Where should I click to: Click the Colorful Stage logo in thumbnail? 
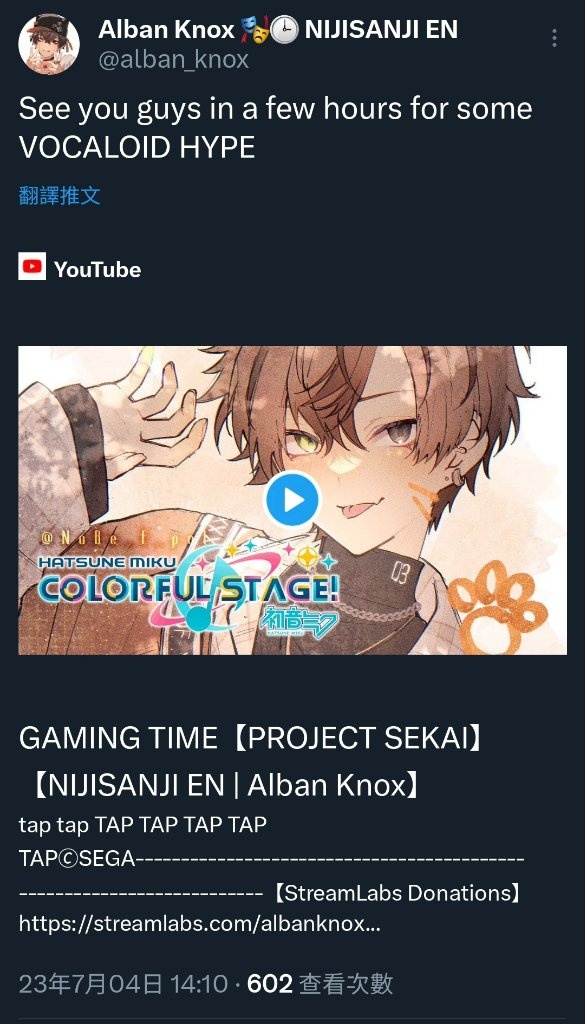point(188,584)
